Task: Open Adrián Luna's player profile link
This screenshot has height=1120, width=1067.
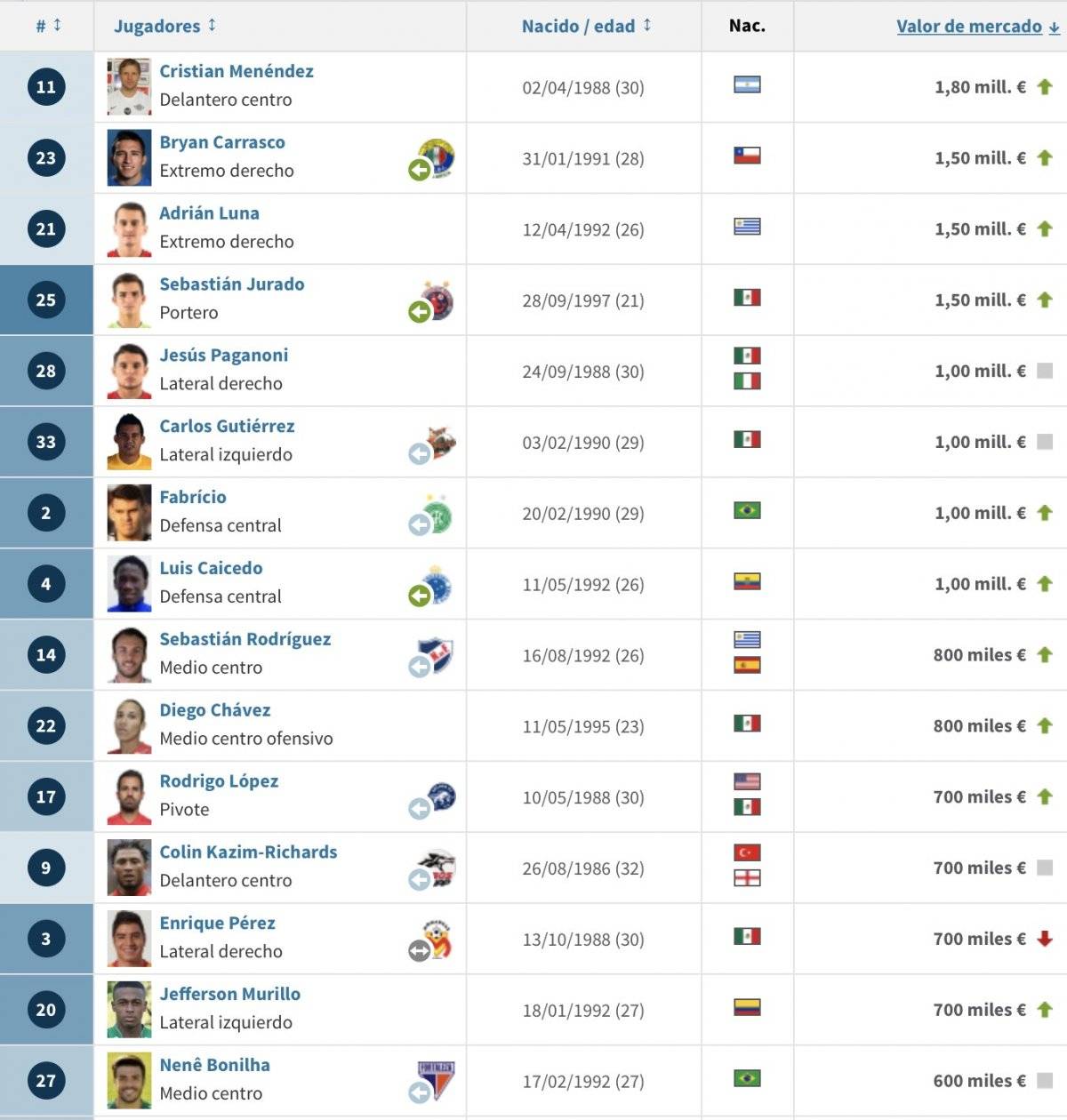Action: pyautogui.click(x=210, y=213)
